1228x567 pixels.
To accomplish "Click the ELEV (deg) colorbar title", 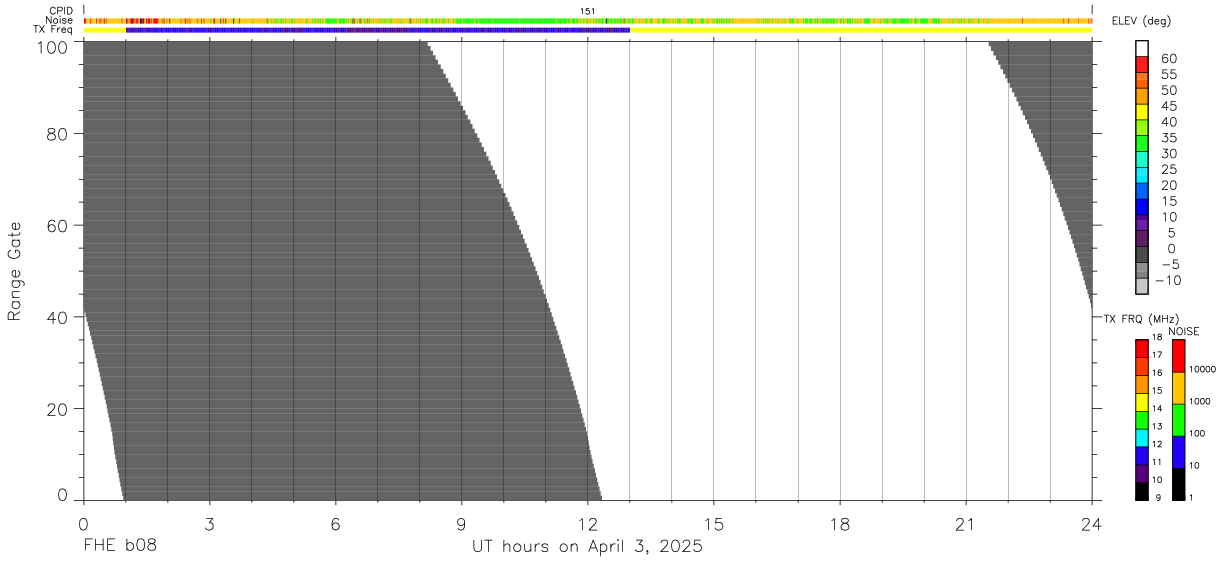I will click(1141, 21).
